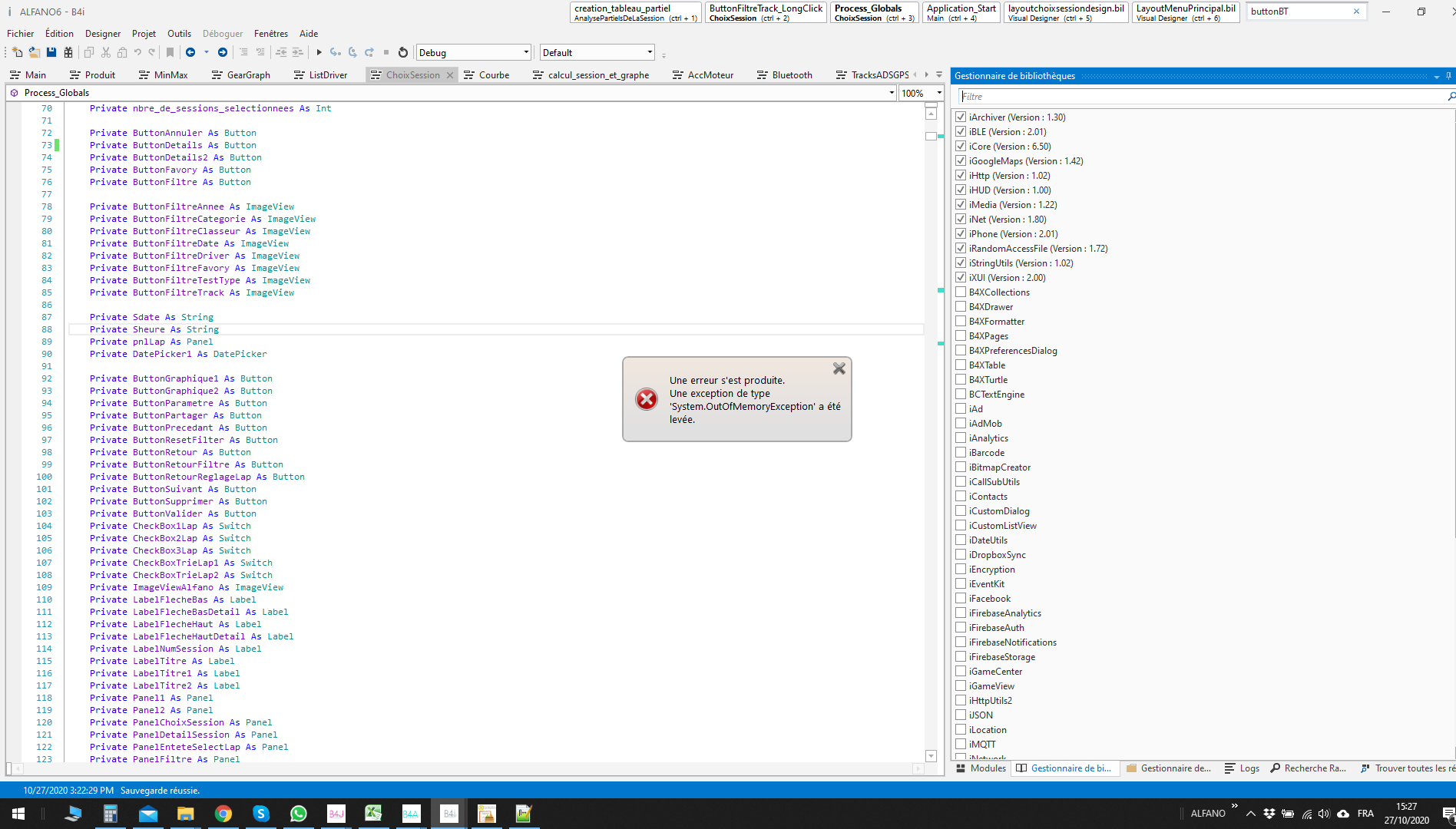
Task: Create a new module with the toolbar icon
Action: pyautogui.click(x=17, y=52)
